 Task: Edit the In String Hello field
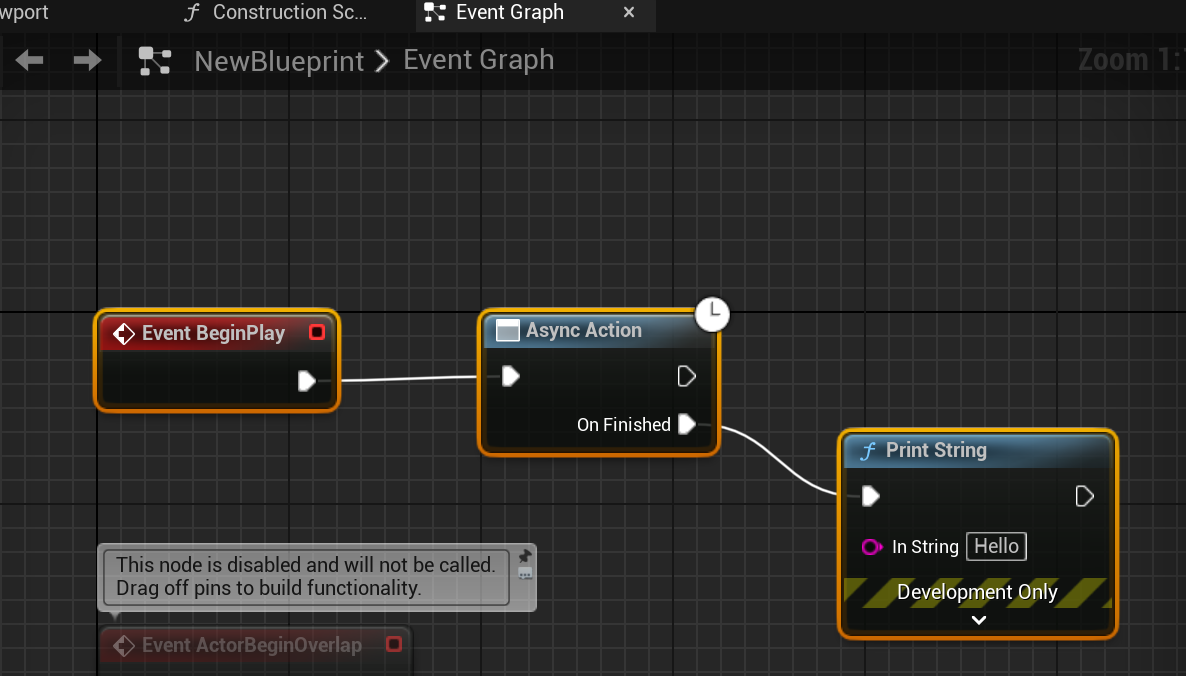996,546
